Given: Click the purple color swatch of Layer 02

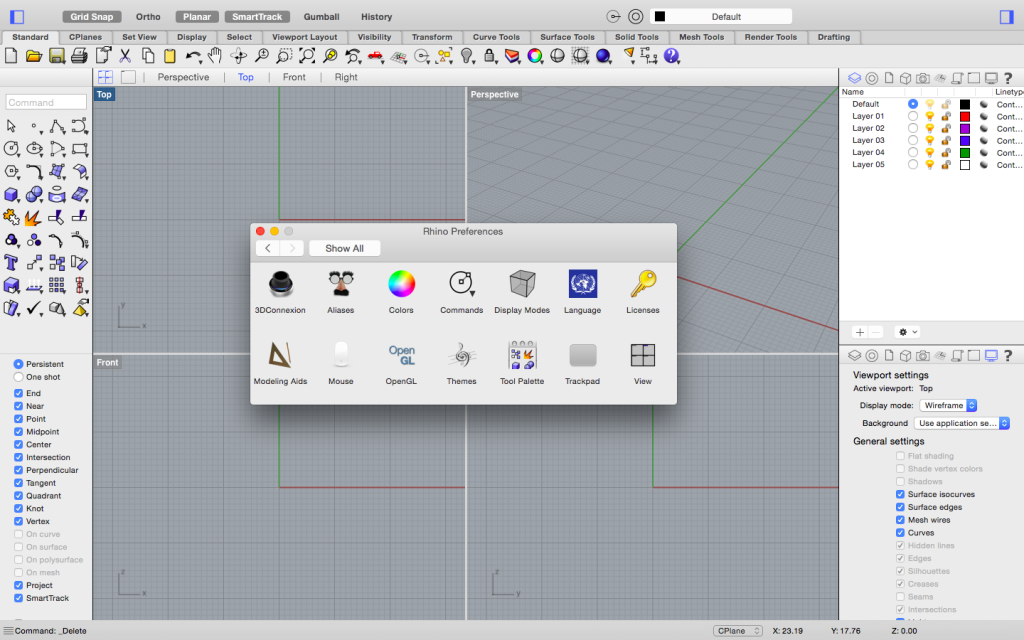Looking at the screenshot, I should pyautogui.click(x=965, y=129).
